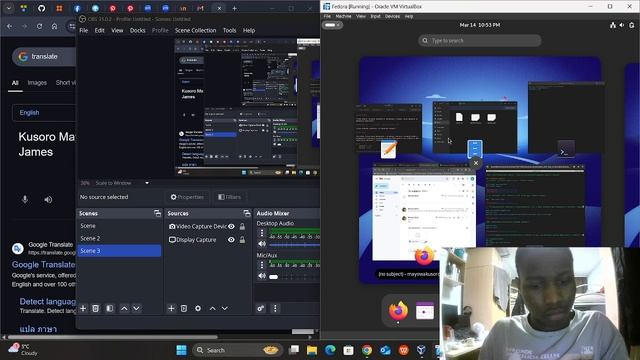Open Mic/Aux options three-dot menu
Viewport: 640px width, 360px height.
point(262,265)
